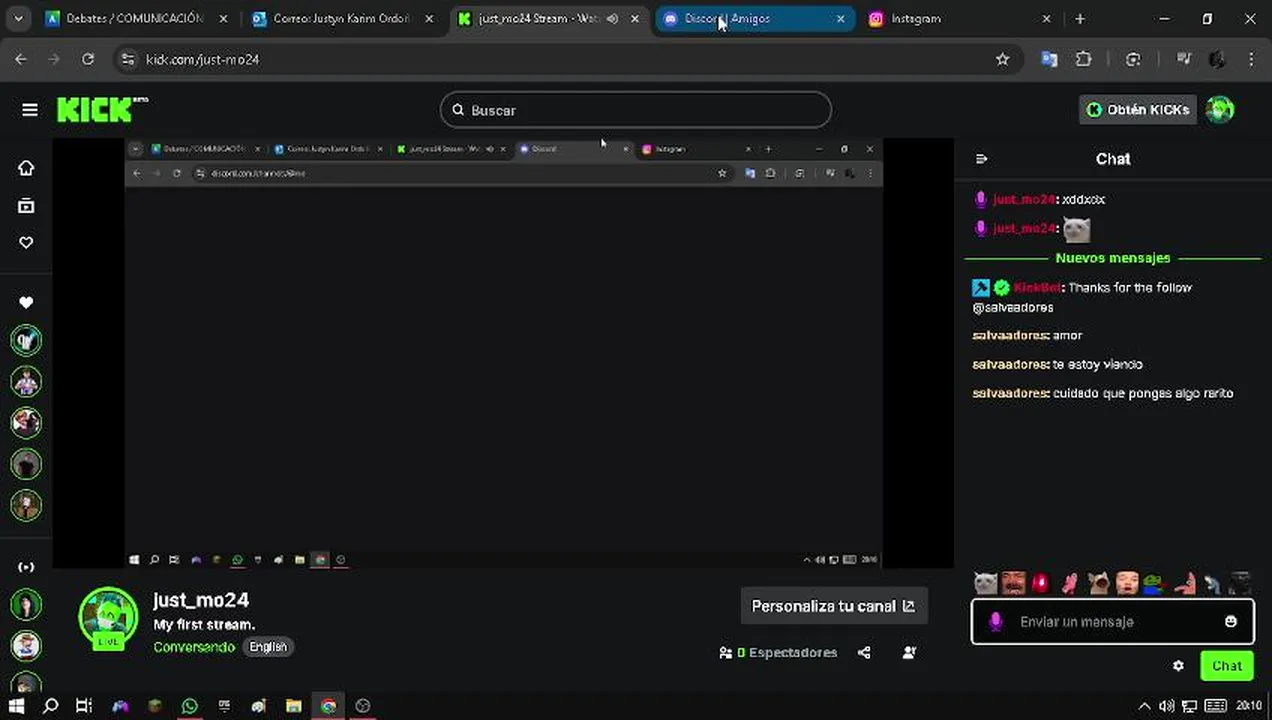Open first followed channel avatar in sidebar
Image resolution: width=1272 pixels, height=720 pixels.
(26, 340)
